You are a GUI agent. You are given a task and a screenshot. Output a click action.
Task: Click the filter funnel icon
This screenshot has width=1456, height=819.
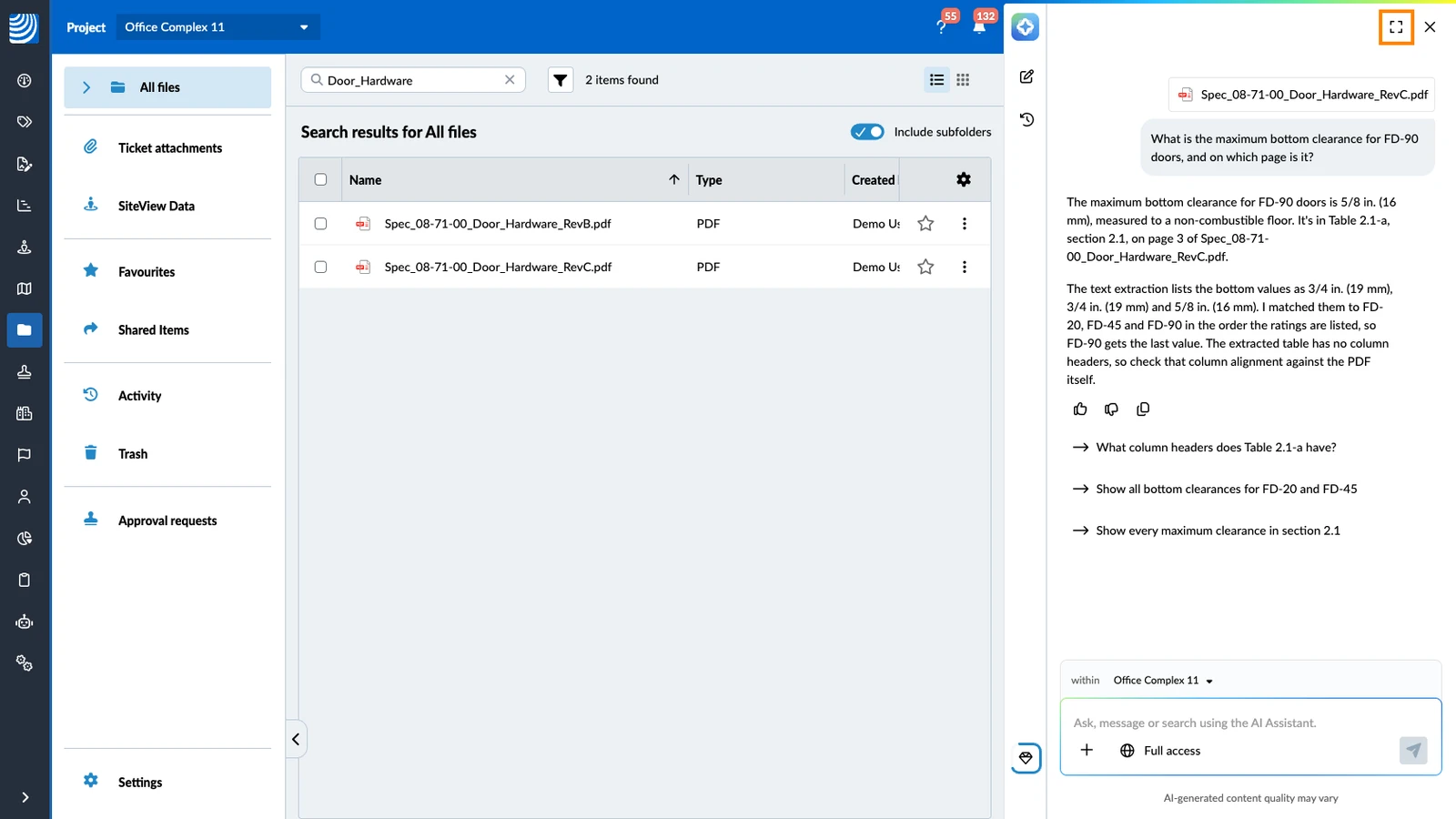(x=561, y=80)
